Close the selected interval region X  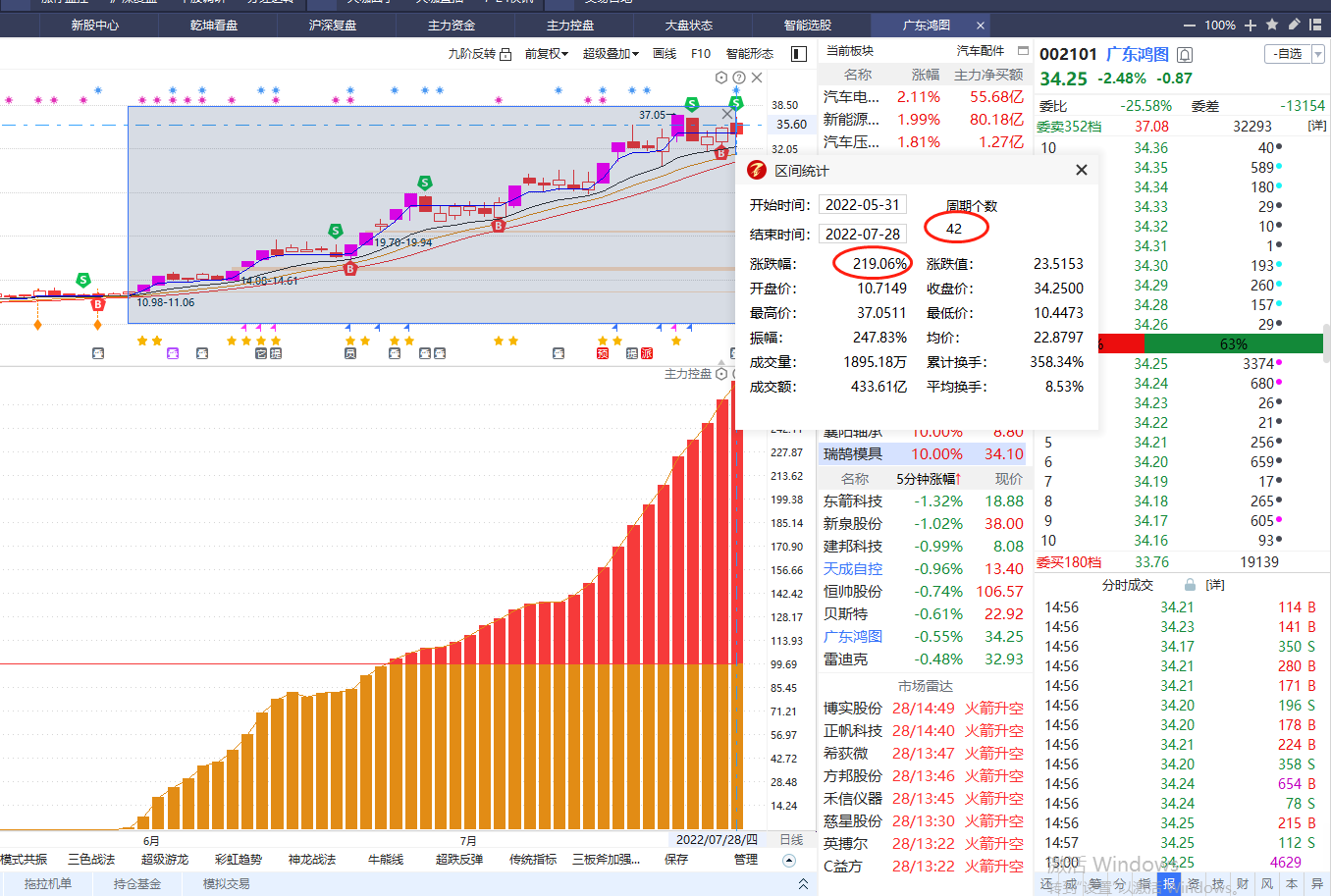pos(727,114)
